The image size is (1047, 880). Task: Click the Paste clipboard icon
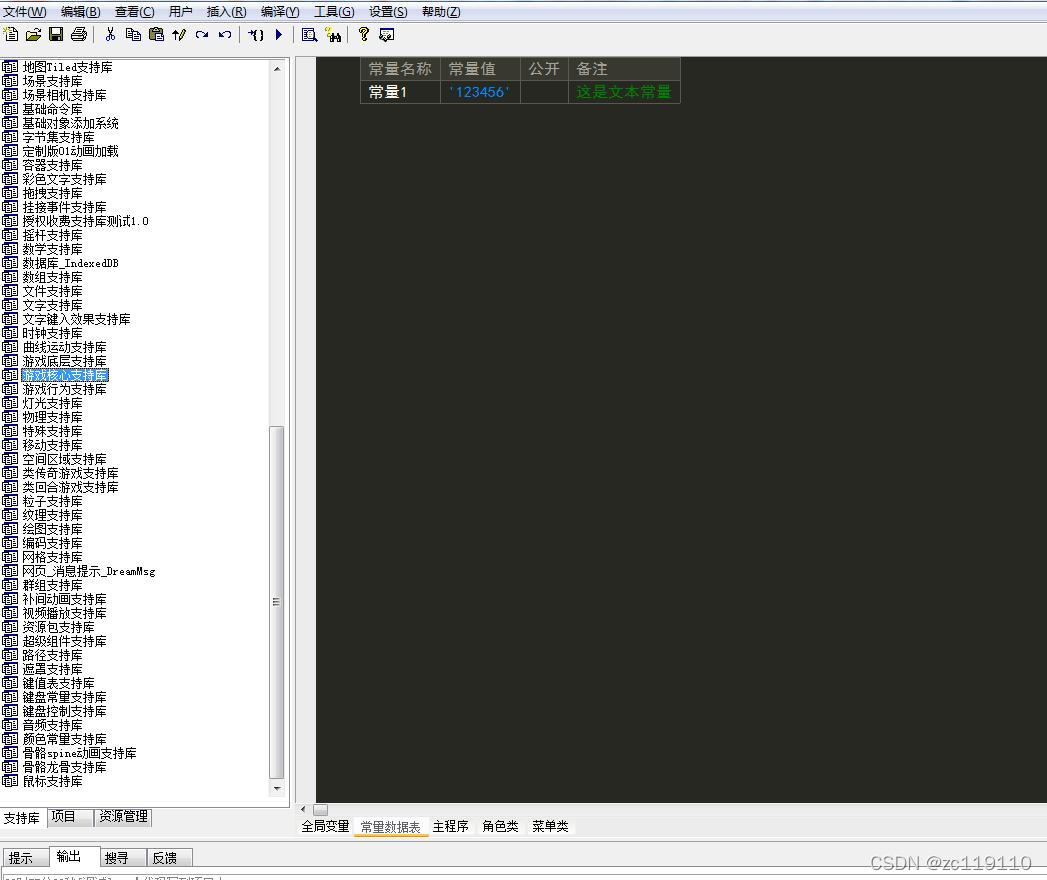[156, 35]
